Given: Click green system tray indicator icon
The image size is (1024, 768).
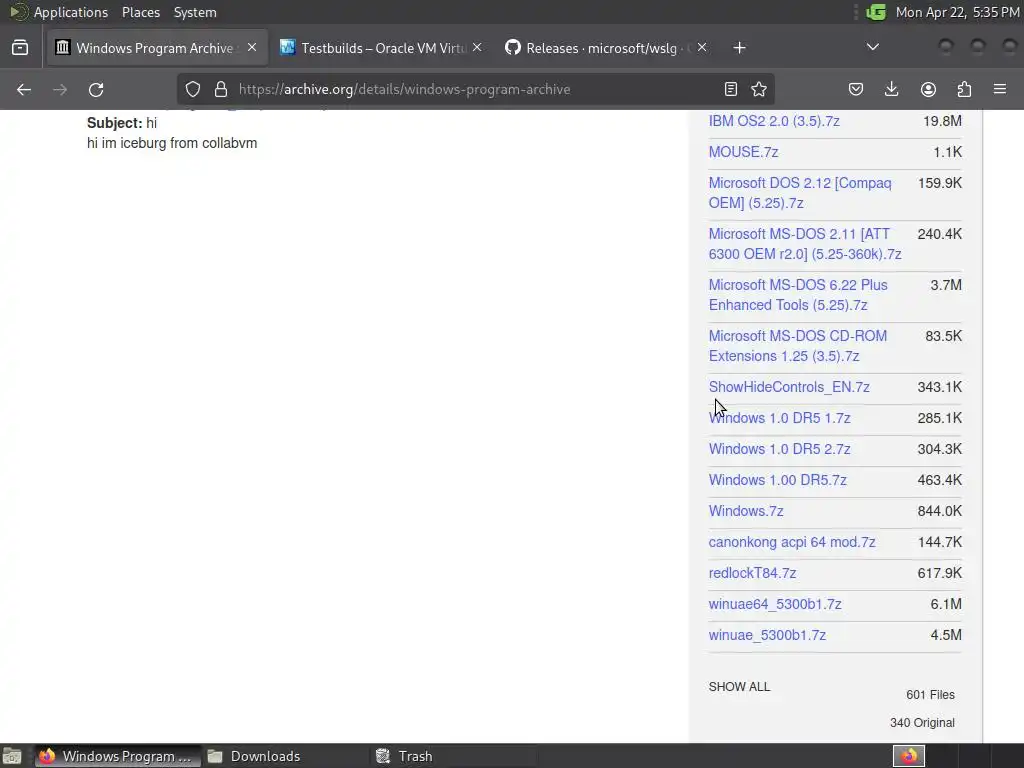Looking at the screenshot, I should (876, 12).
